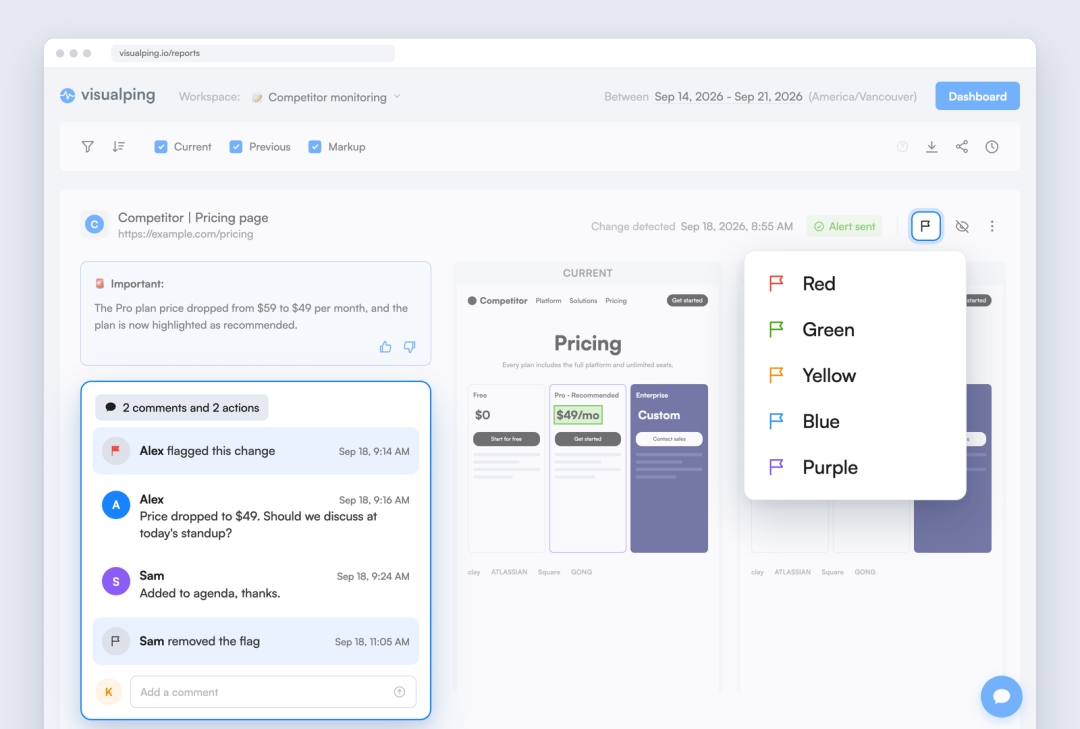Select the Important summary heading

[x=129, y=283]
